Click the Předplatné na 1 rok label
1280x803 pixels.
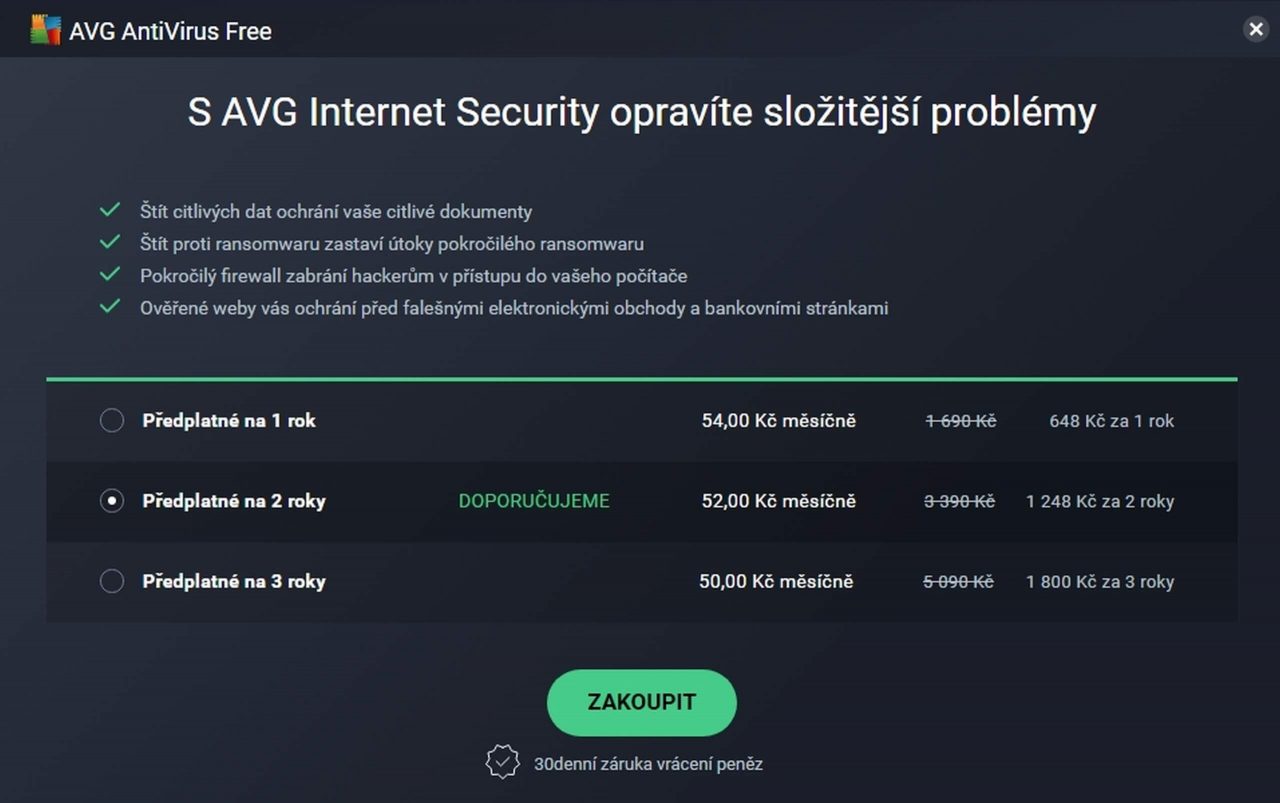tap(229, 421)
